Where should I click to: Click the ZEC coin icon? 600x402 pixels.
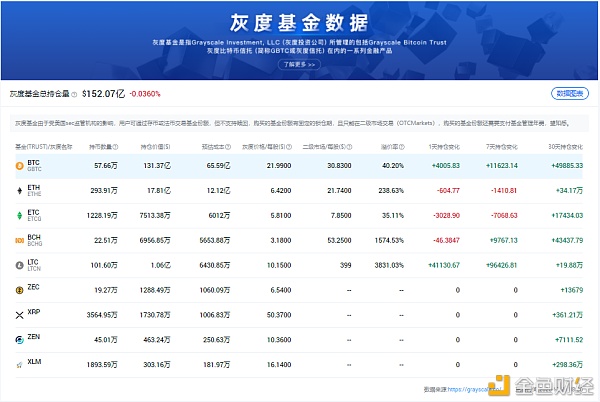point(20,290)
